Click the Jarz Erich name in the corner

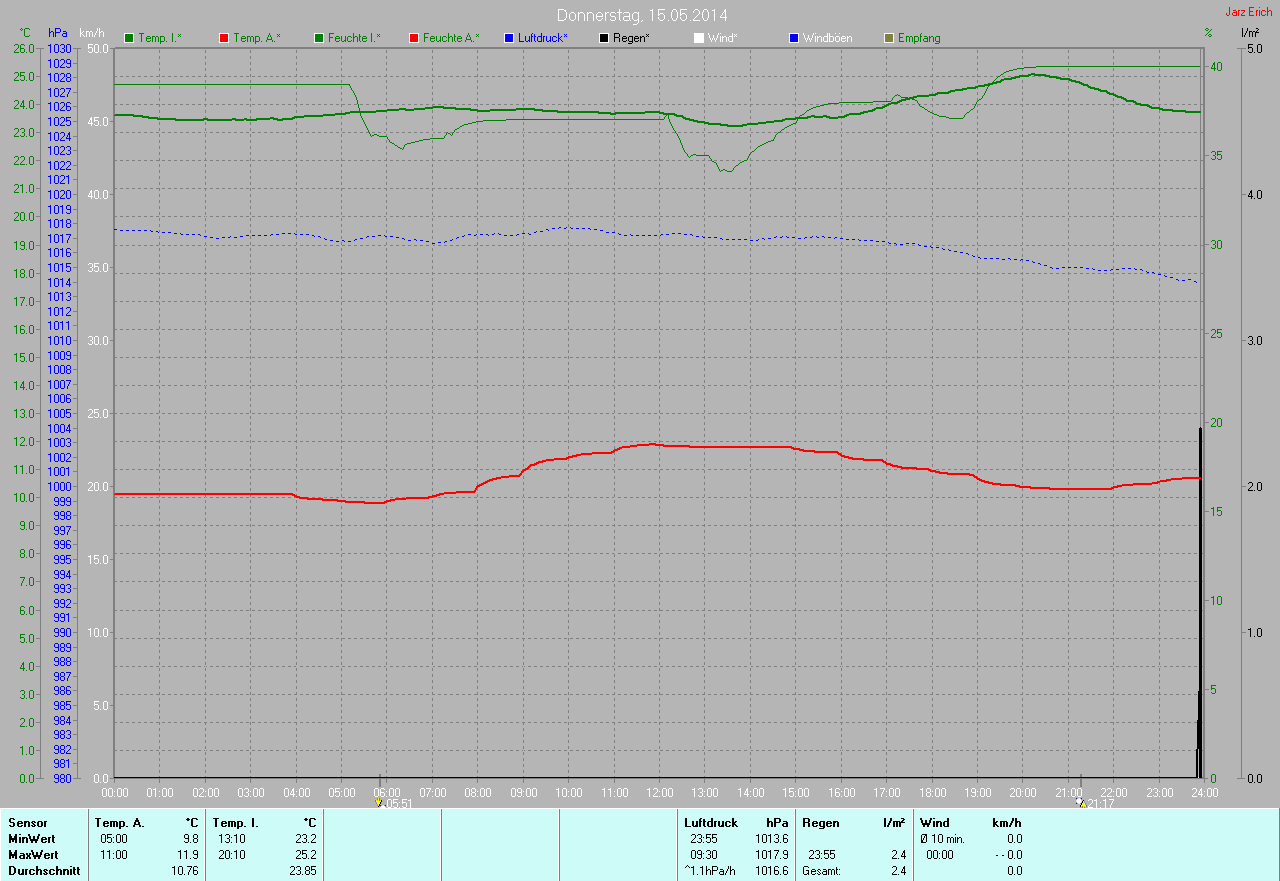pos(1249,12)
